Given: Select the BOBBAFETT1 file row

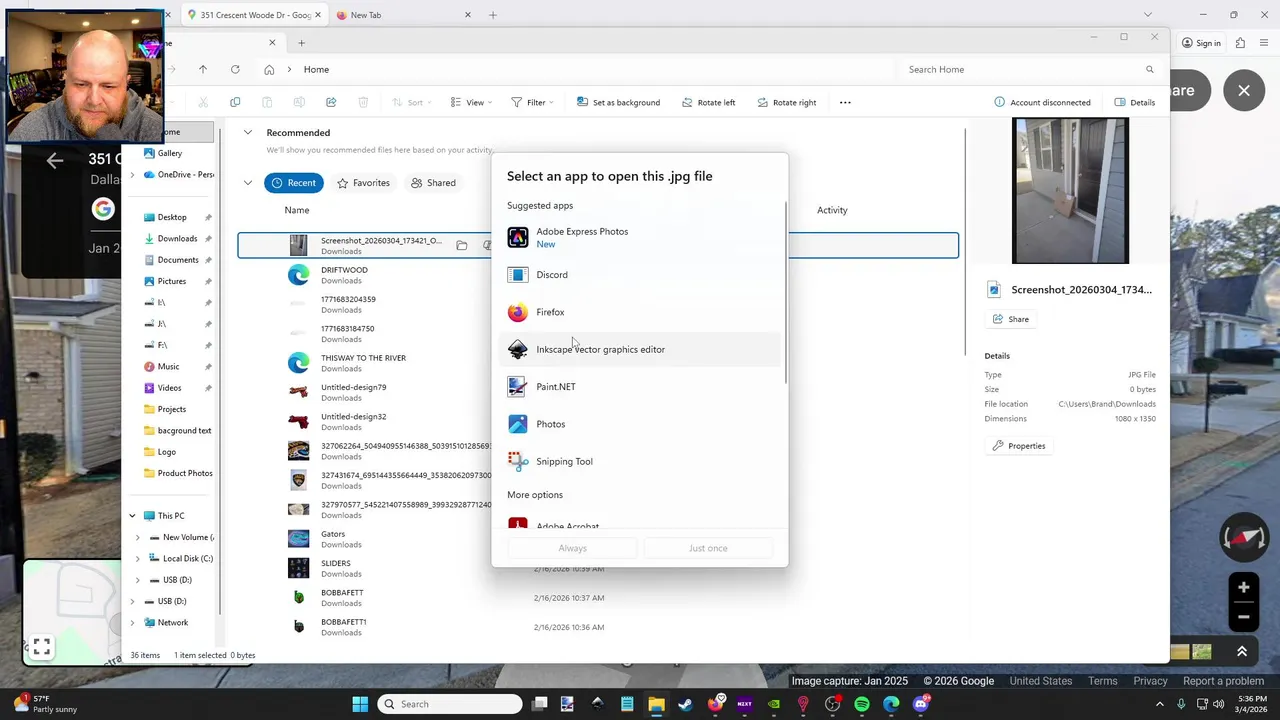Looking at the screenshot, I should pyautogui.click(x=598, y=627).
